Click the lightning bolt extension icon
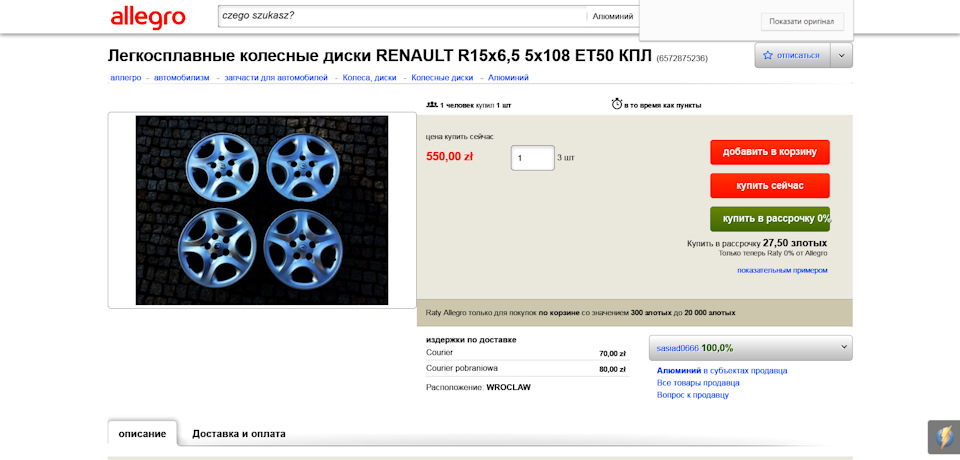The width and height of the screenshot is (960, 460). click(x=943, y=437)
